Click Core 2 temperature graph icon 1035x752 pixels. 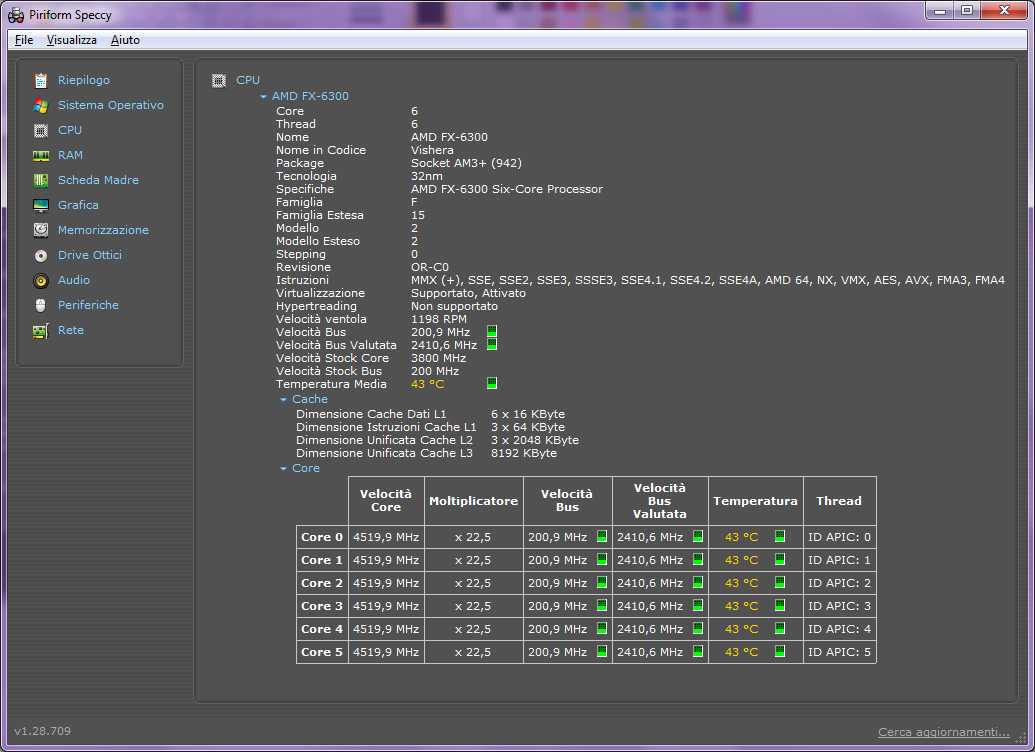pos(780,582)
